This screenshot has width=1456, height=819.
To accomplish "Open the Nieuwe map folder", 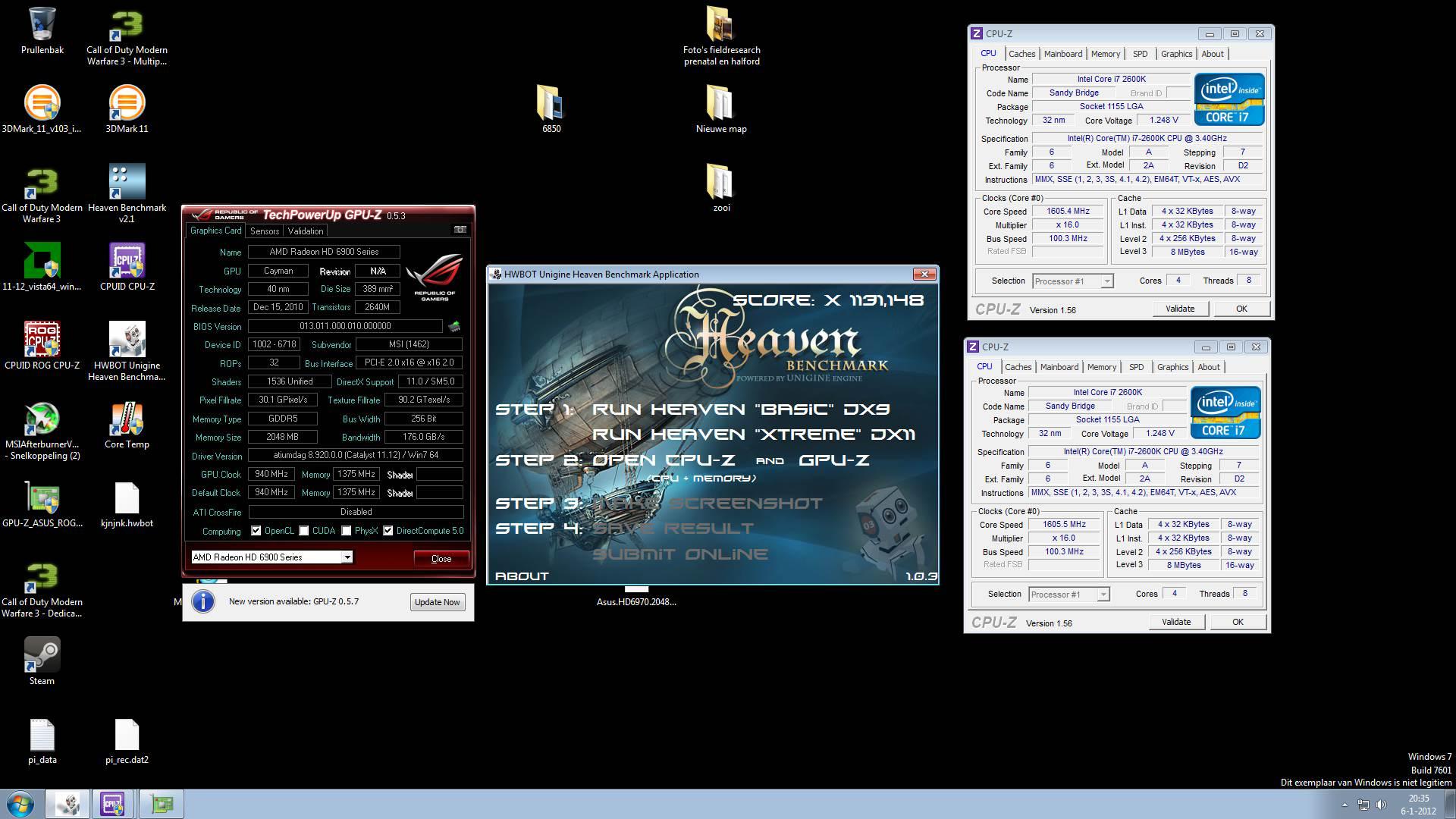I will (x=721, y=109).
